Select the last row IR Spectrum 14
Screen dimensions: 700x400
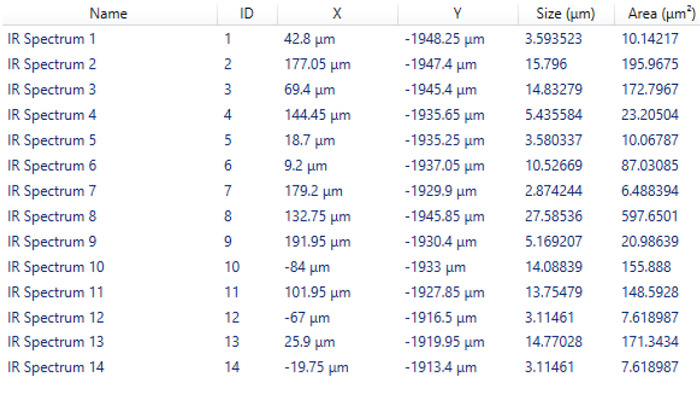350,367
